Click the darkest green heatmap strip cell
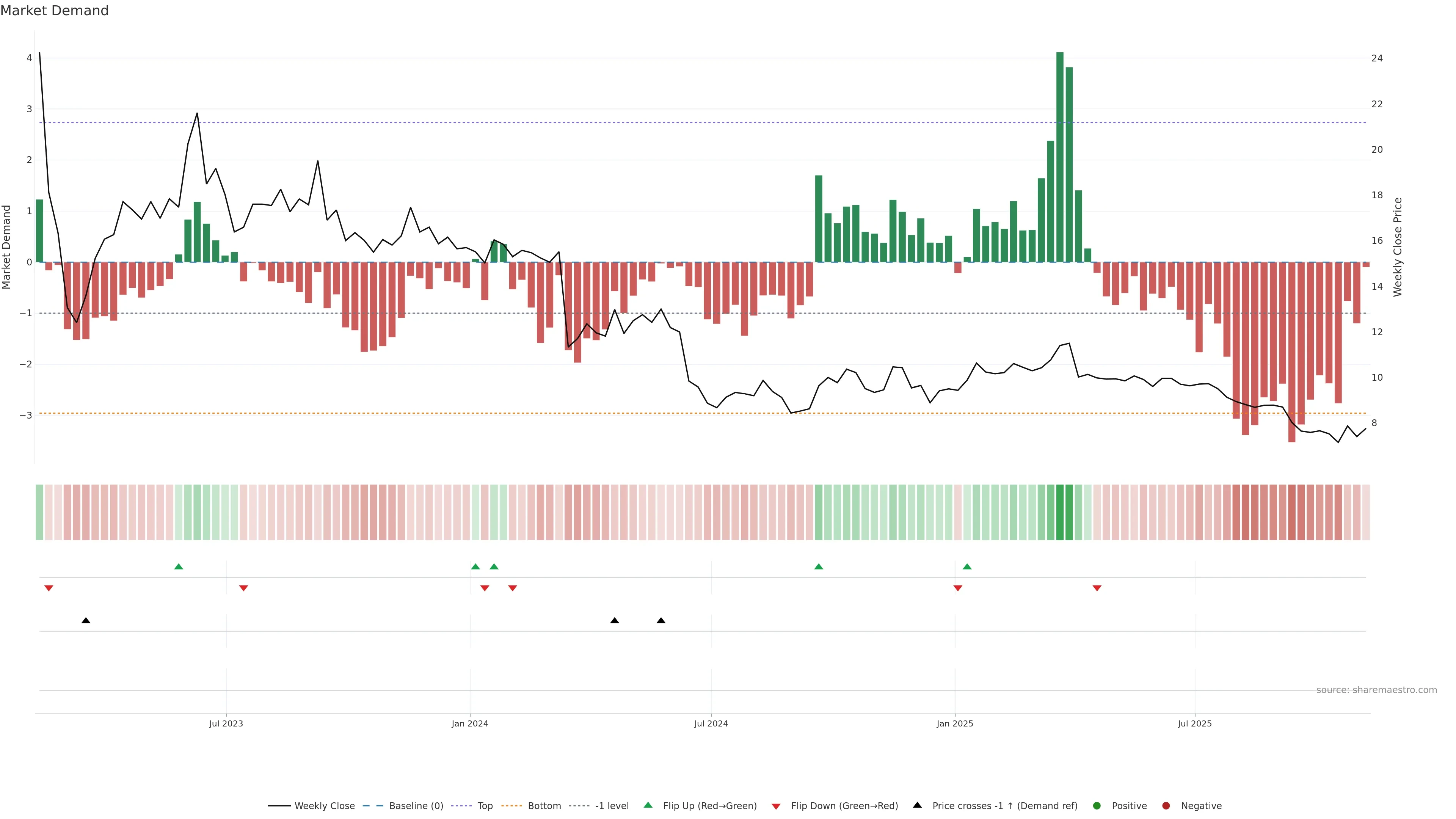This screenshot has height=819, width=1456. click(x=1060, y=512)
